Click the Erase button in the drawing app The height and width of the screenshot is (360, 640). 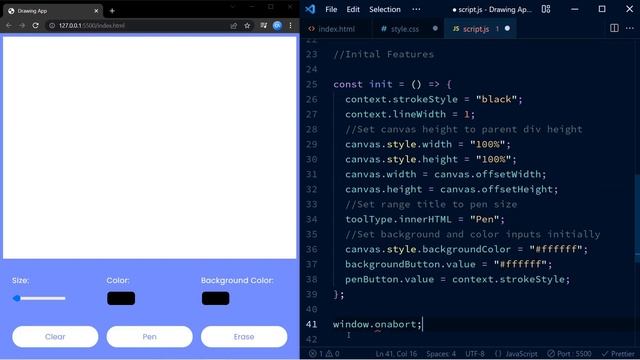[244, 337]
